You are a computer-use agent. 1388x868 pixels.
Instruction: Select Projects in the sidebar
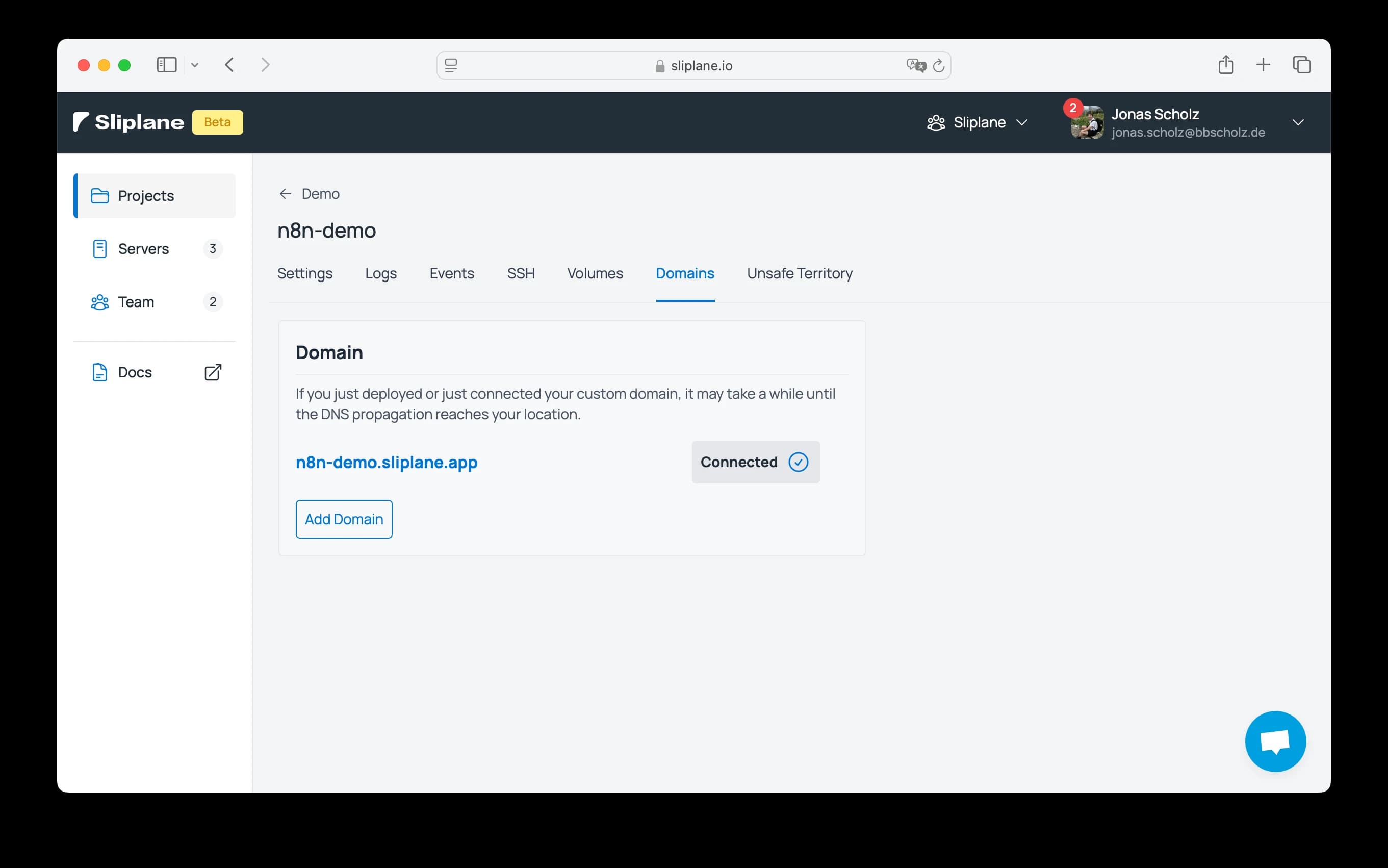(x=155, y=196)
